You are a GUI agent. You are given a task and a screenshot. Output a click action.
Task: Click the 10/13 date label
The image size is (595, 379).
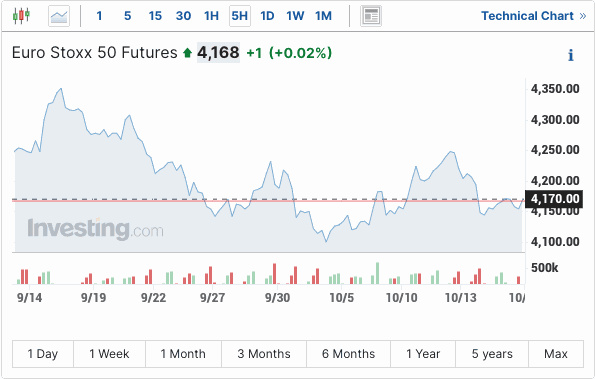click(460, 297)
